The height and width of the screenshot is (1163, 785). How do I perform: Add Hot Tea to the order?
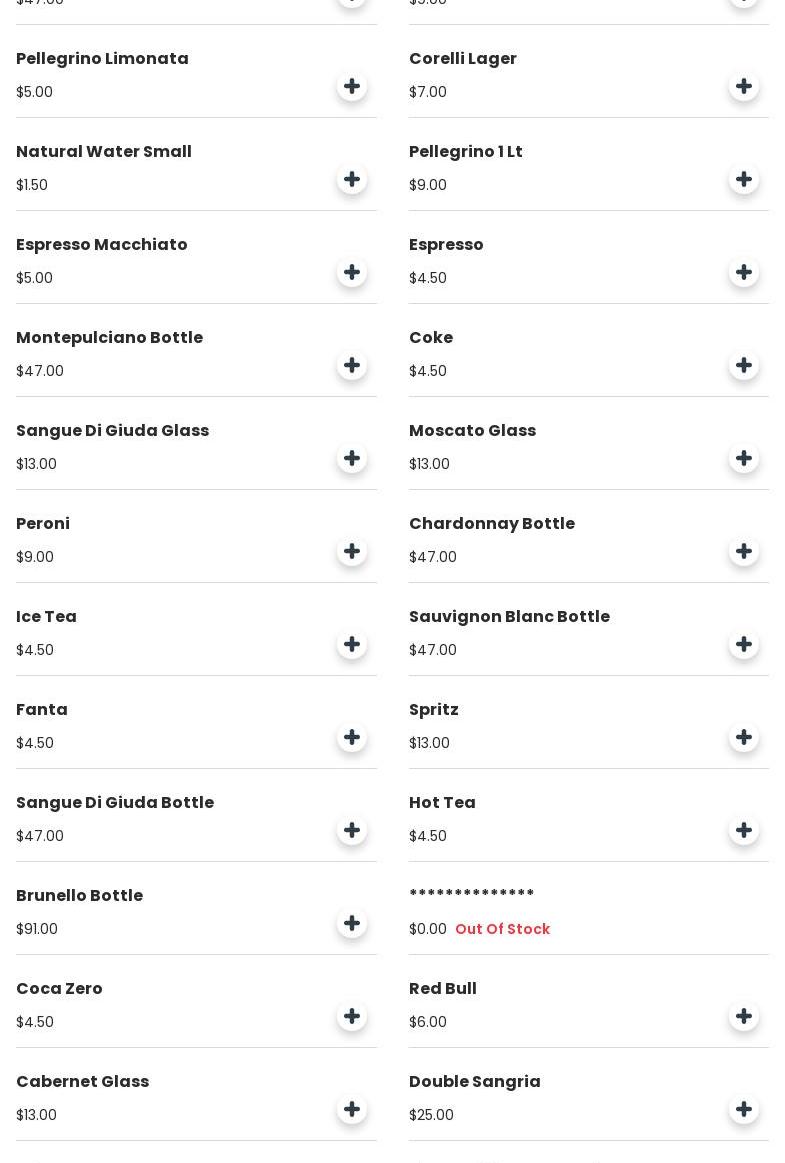pos(744,831)
